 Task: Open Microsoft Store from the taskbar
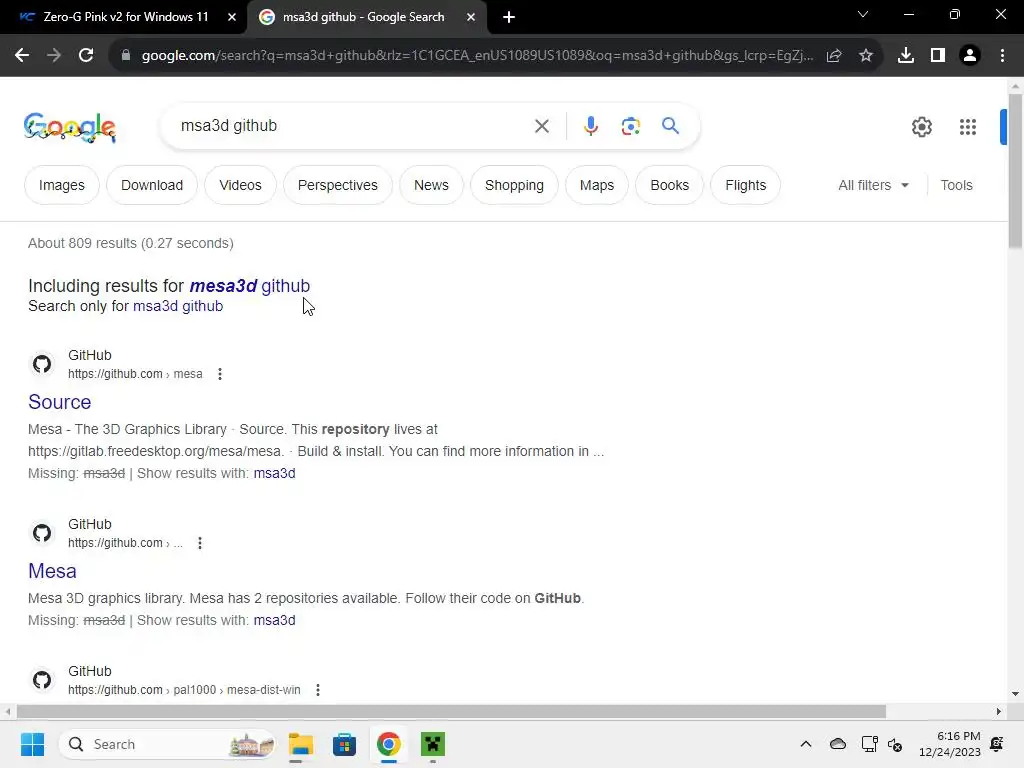tap(344, 744)
